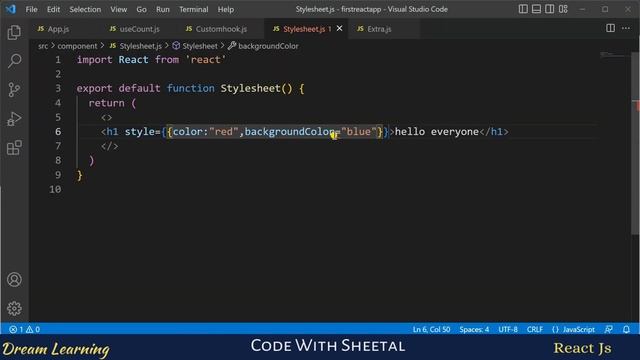Click the feedback icon in status bar
The image size is (640, 360).
609,329
